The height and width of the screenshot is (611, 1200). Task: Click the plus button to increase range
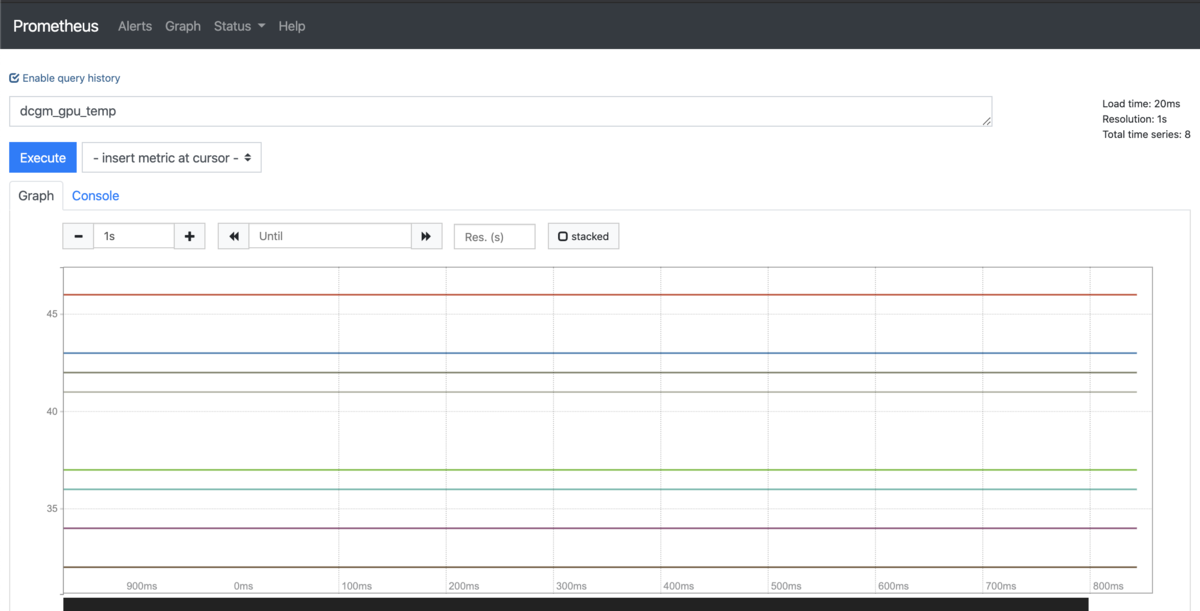coord(190,236)
